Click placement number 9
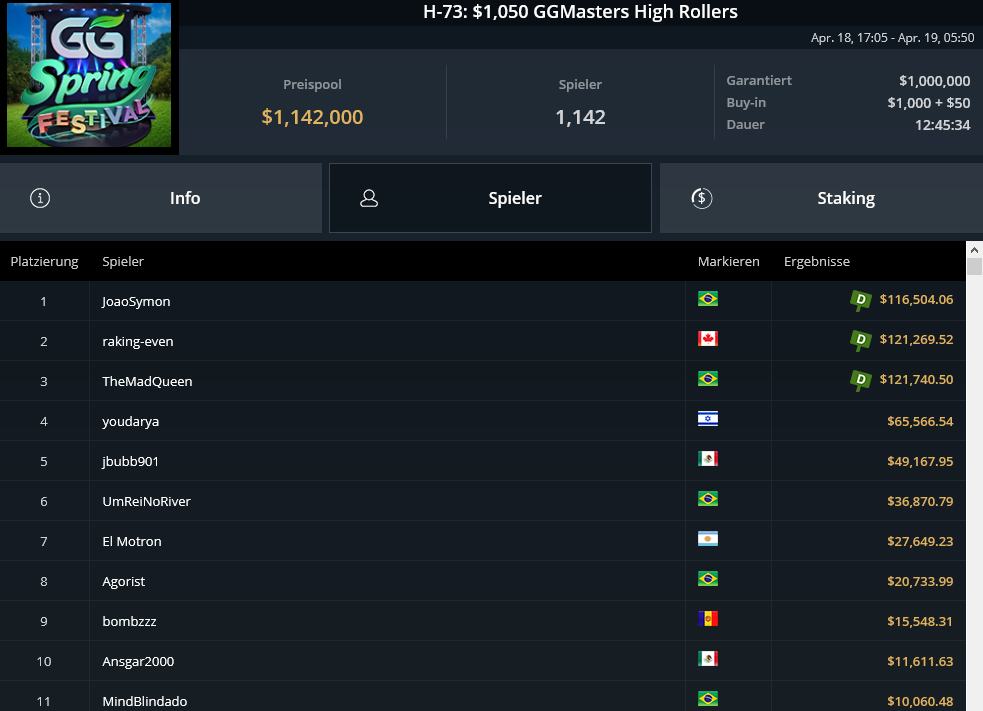The height and width of the screenshot is (711, 983). click(44, 621)
